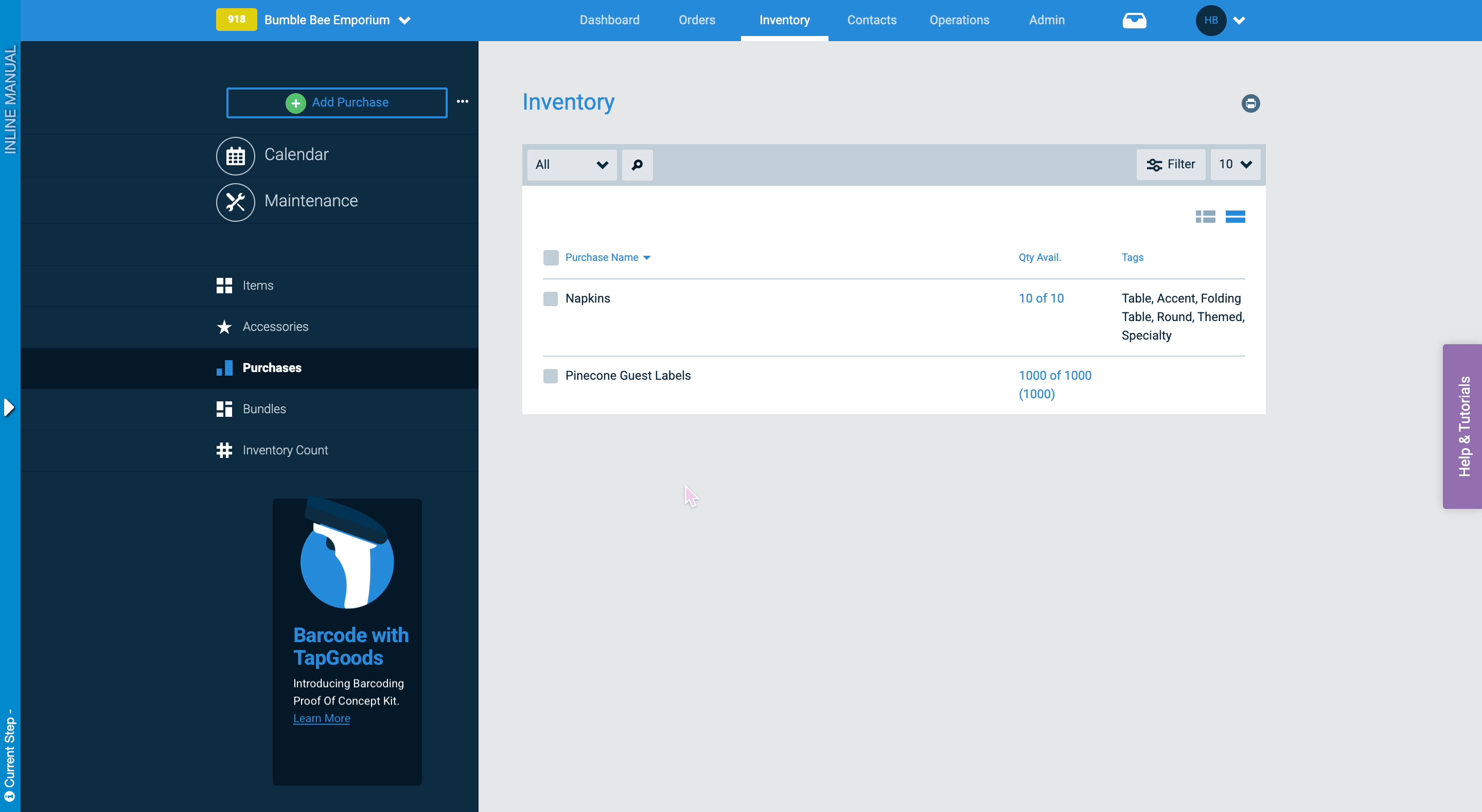Print the inventory list
The height and width of the screenshot is (812, 1482).
(1251, 103)
